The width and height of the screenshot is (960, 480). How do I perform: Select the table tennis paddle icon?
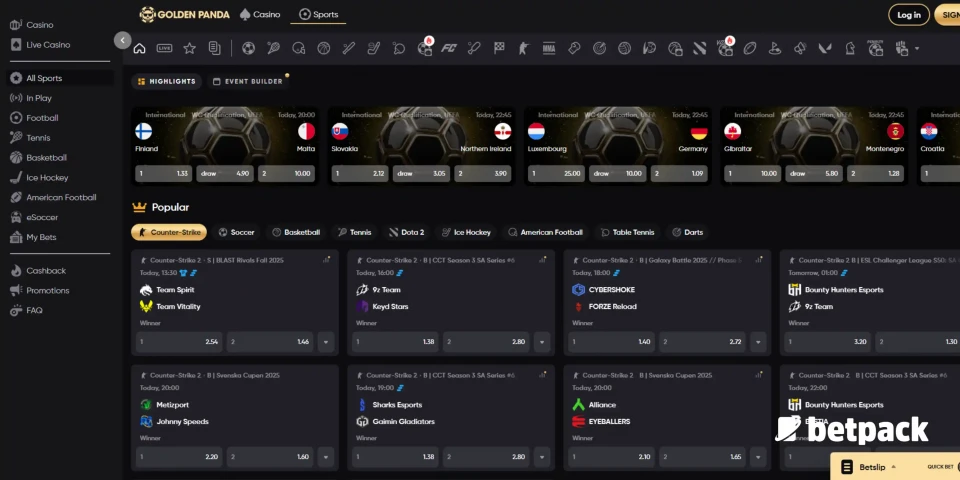[x=399, y=48]
